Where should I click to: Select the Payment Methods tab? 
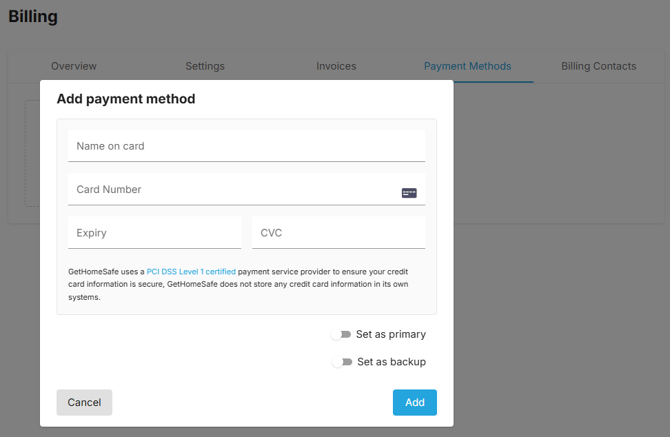tap(467, 66)
